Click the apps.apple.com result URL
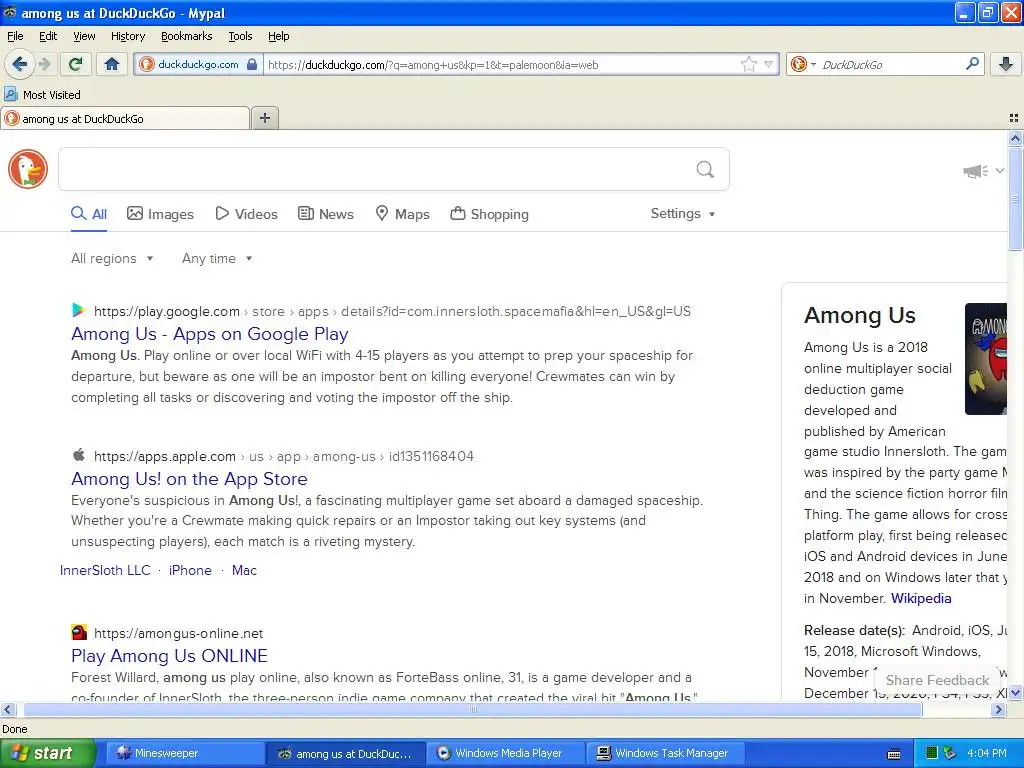The image size is (1024, 768). click(x=283, y=456)
